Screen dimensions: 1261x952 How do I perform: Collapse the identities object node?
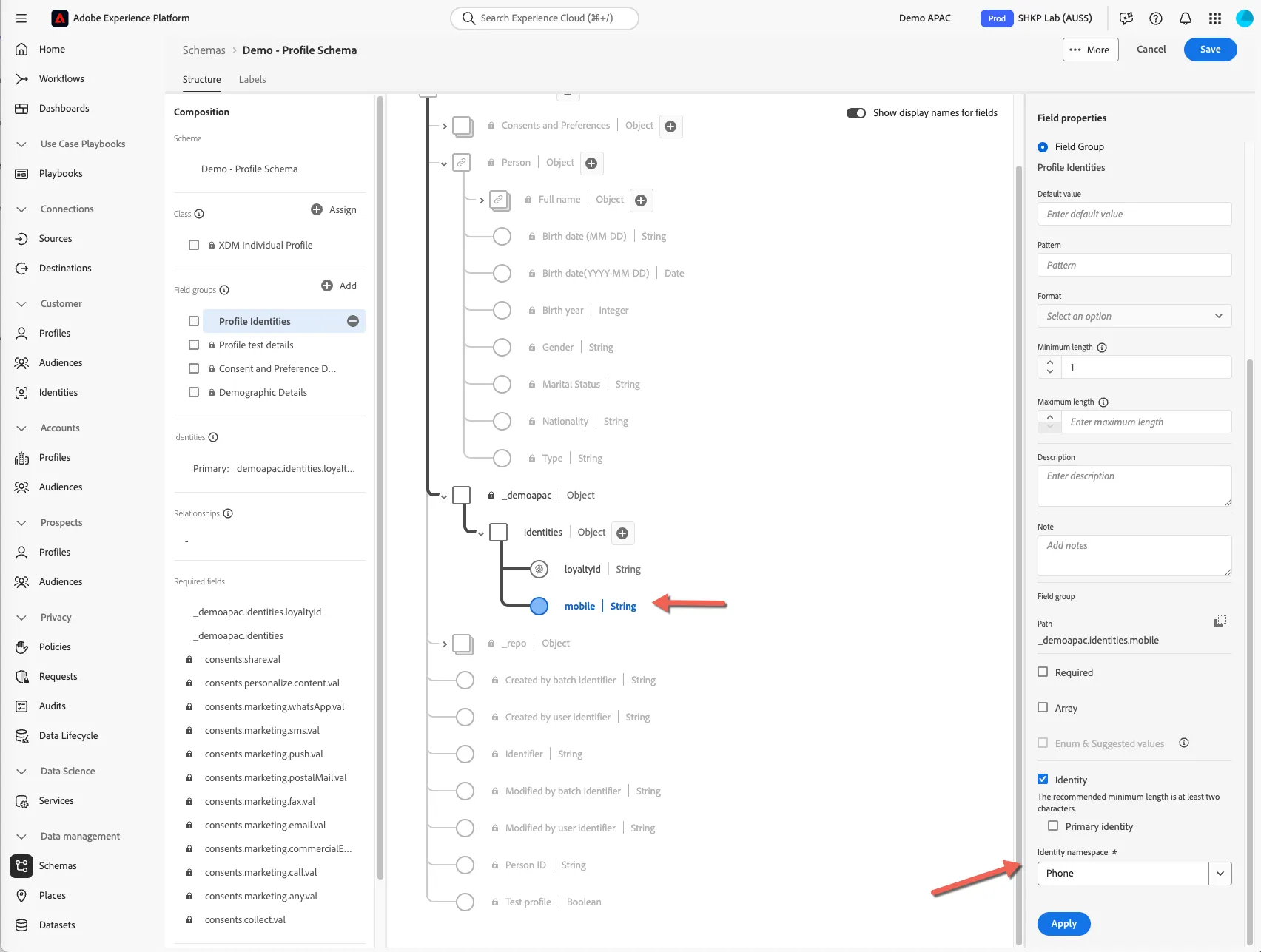tap(481, 534)
